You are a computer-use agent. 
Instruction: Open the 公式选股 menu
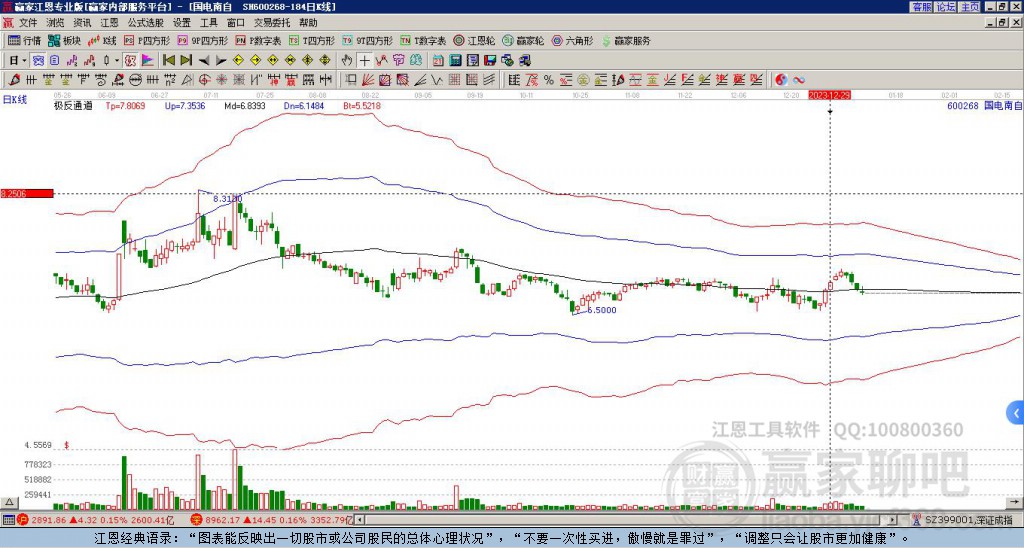146,23
